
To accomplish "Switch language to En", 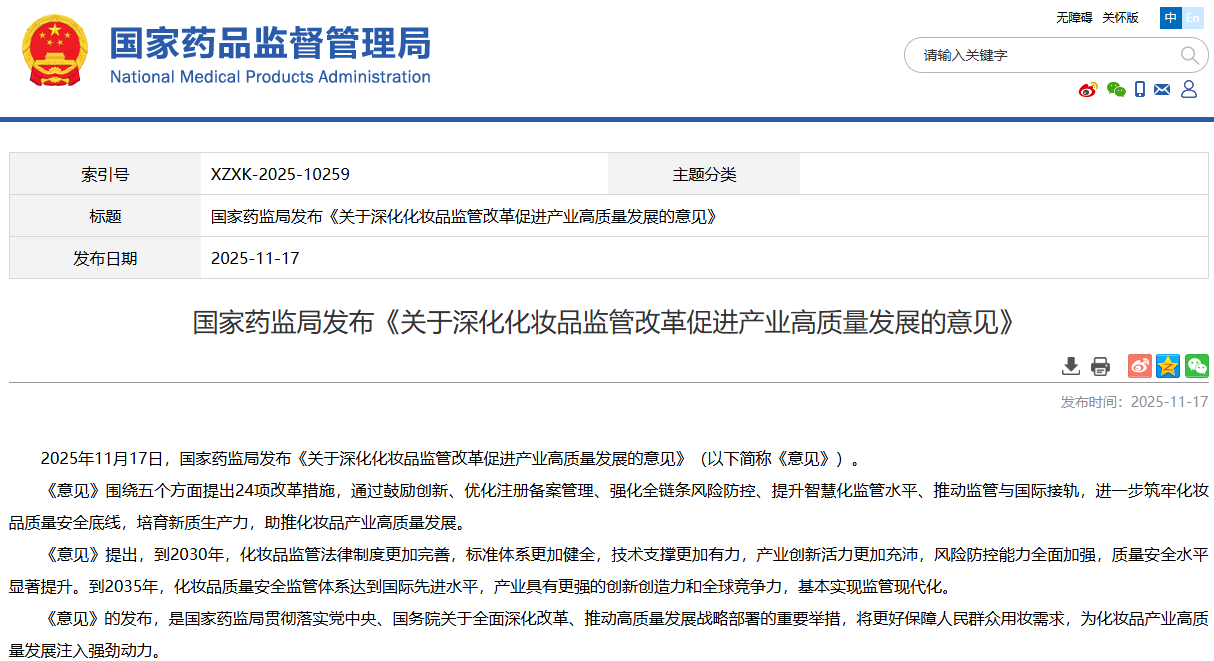I will tap(1193, 18).
